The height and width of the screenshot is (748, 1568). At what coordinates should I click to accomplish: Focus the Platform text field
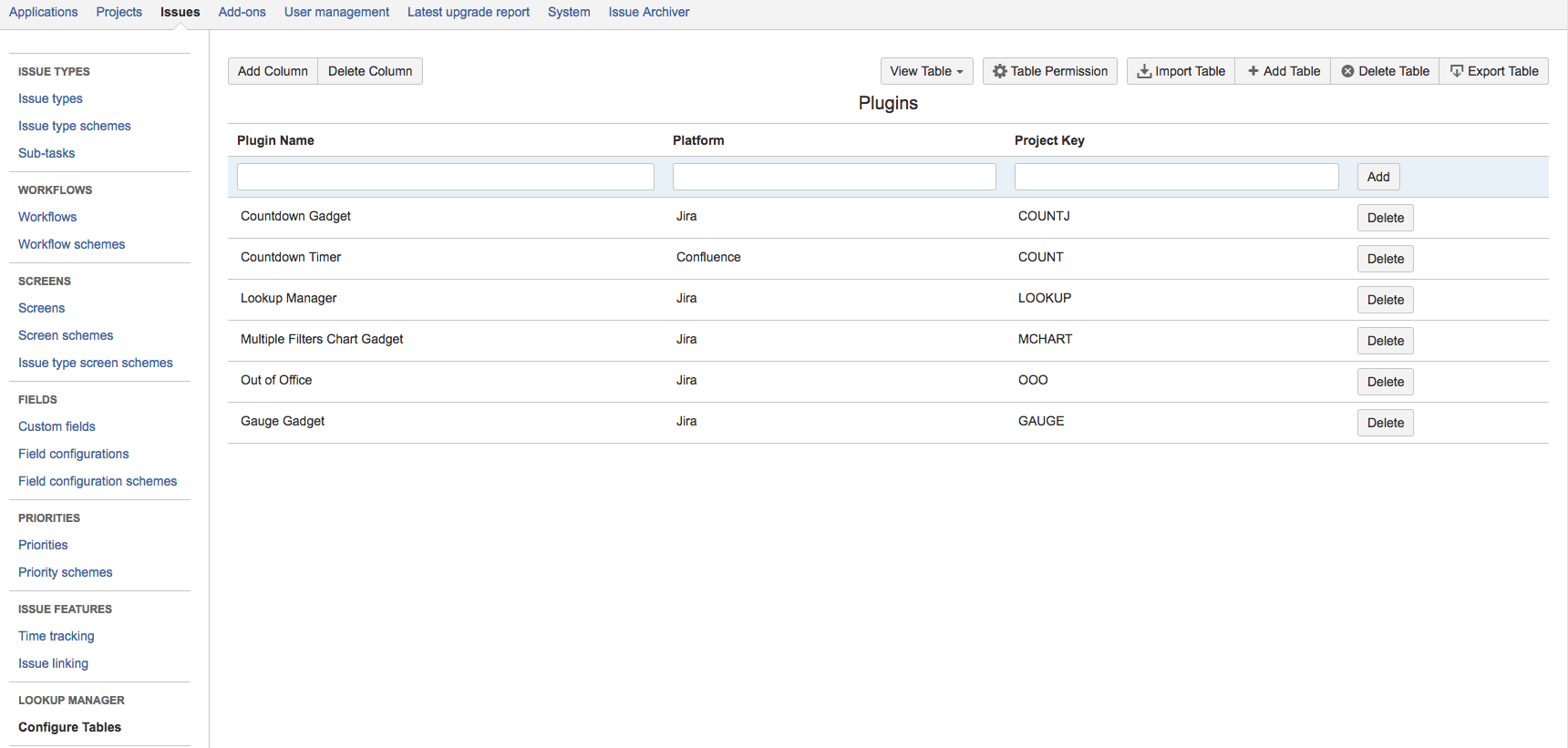(x=833, y=177)
